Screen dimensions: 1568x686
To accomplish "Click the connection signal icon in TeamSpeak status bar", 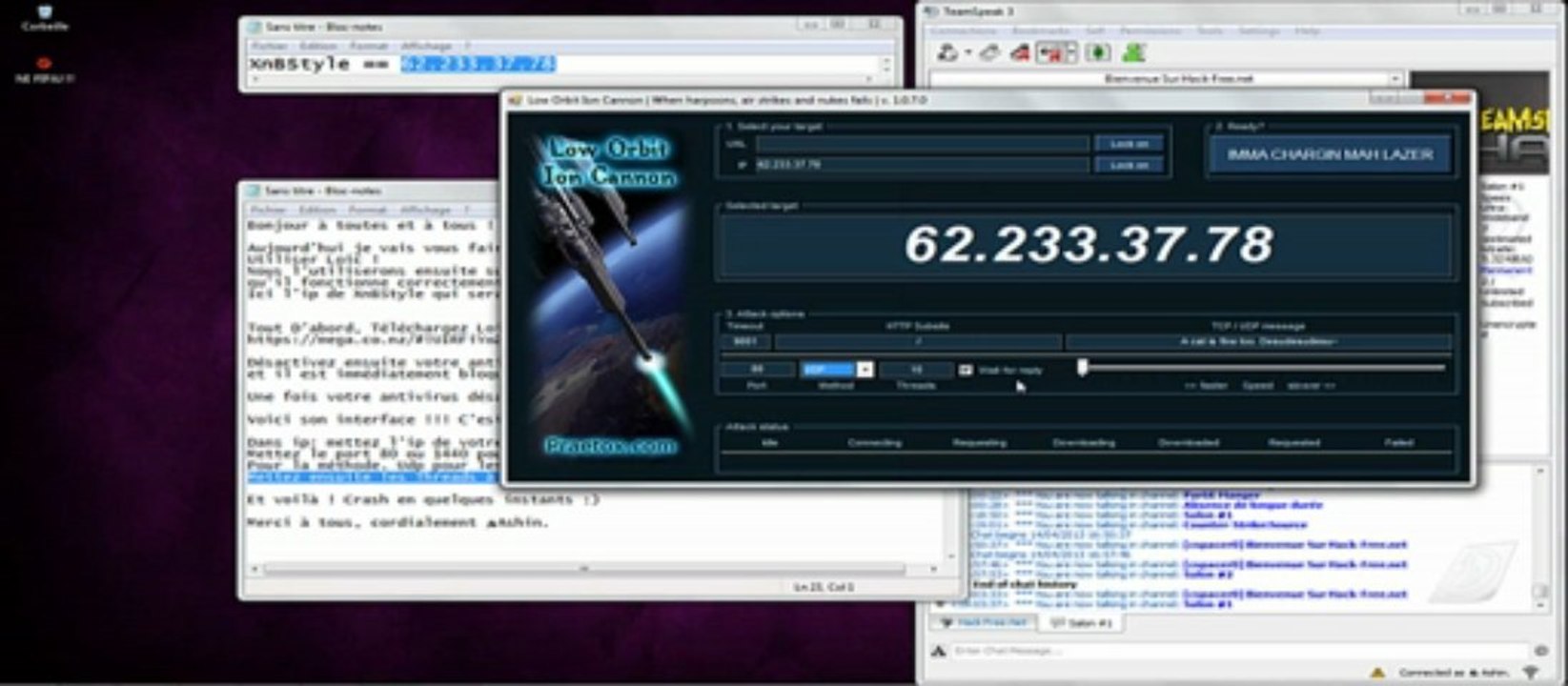I will pyautogui.click(x=1532, y=673).
